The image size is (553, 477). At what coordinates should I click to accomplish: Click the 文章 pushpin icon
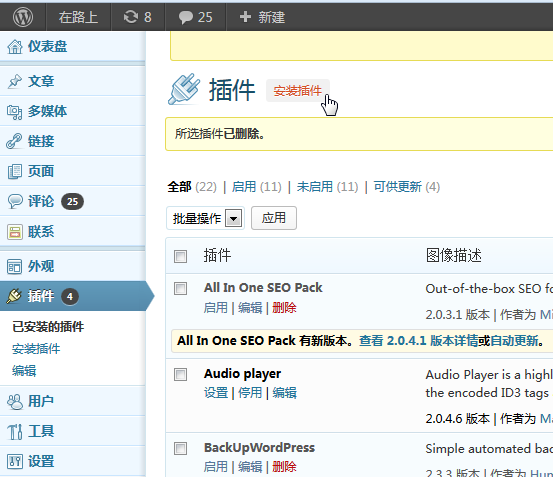(x=15, y=81)
